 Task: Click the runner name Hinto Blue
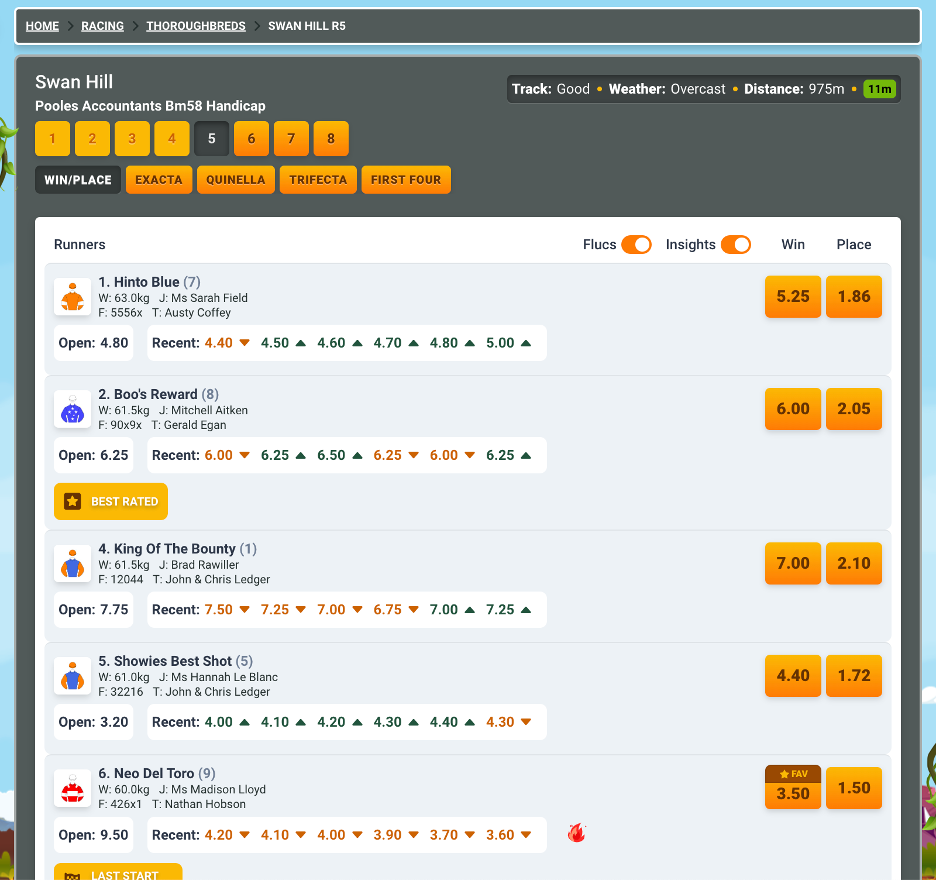(146, 282)
